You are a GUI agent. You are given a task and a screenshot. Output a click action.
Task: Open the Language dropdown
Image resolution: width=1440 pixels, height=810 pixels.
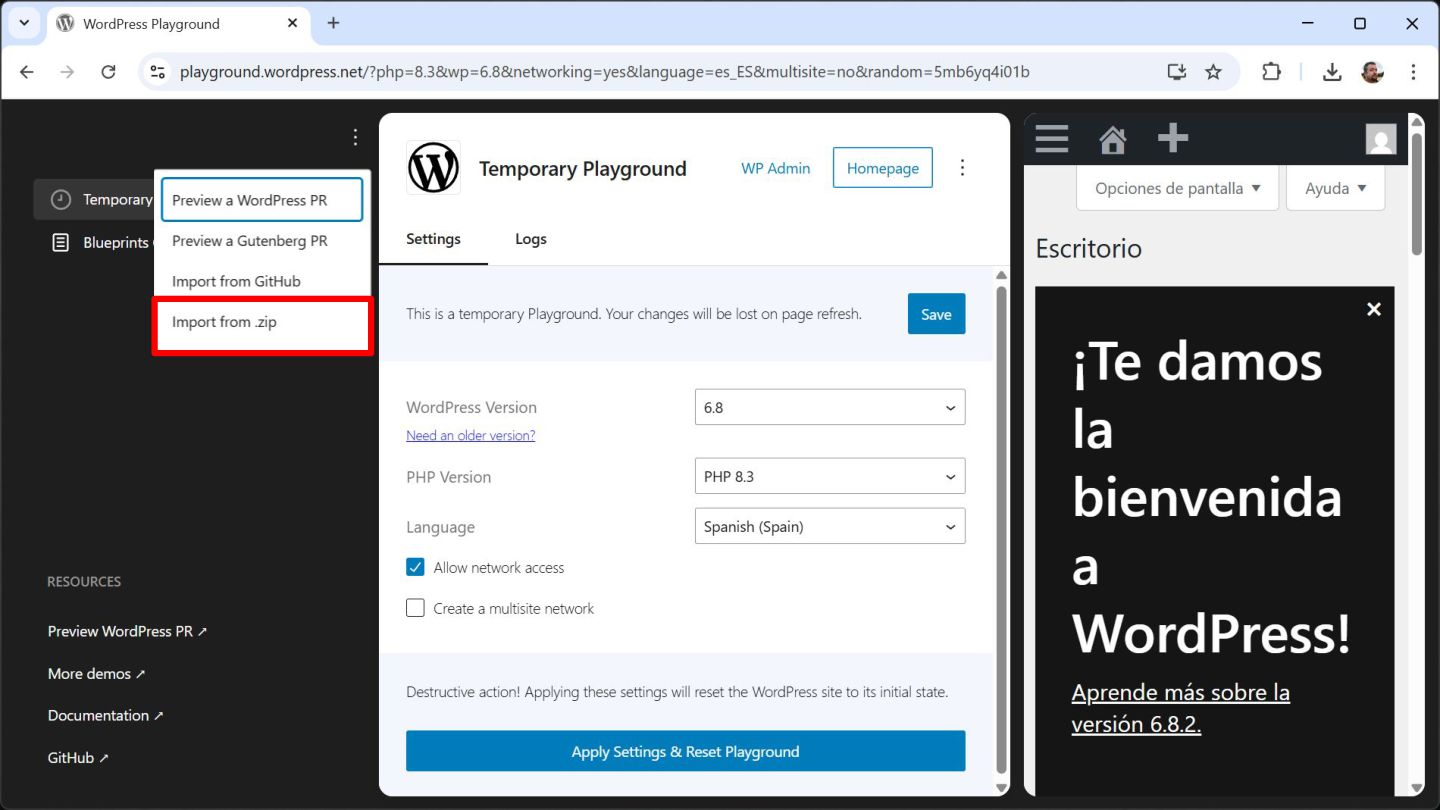(x=830, y=526)
